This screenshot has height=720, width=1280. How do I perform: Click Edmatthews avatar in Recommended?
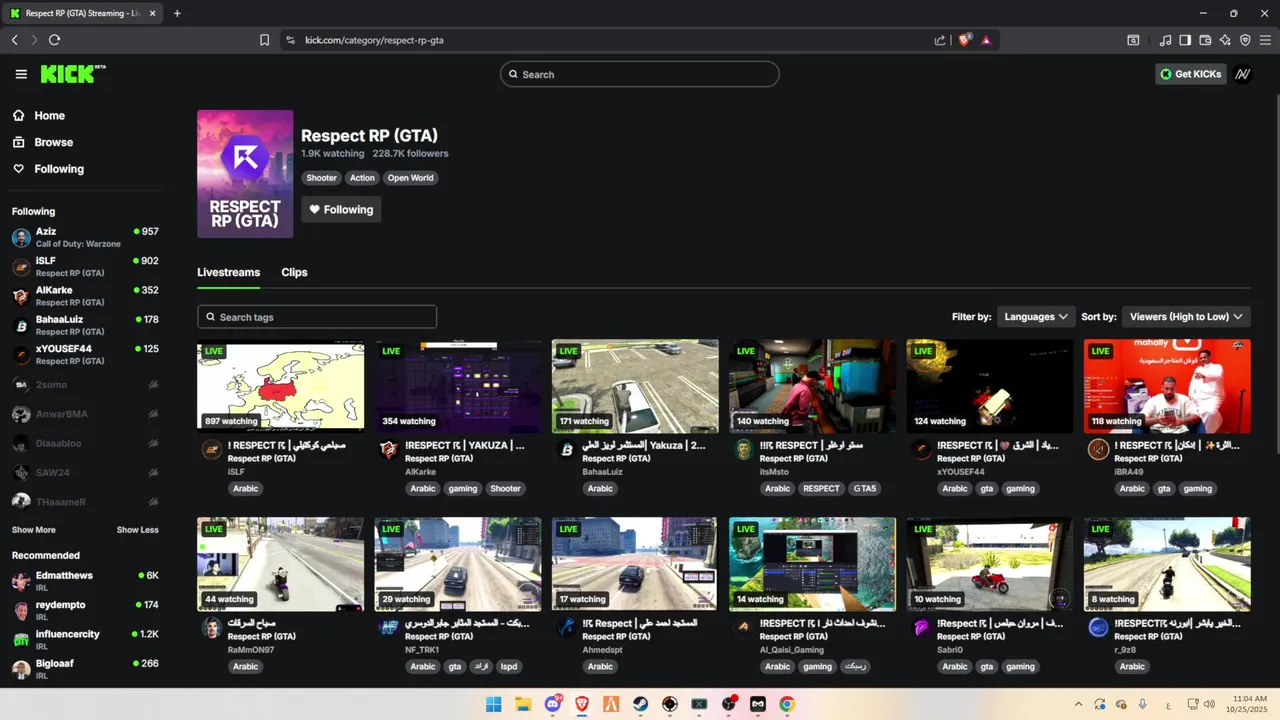[x=21, y=582]
